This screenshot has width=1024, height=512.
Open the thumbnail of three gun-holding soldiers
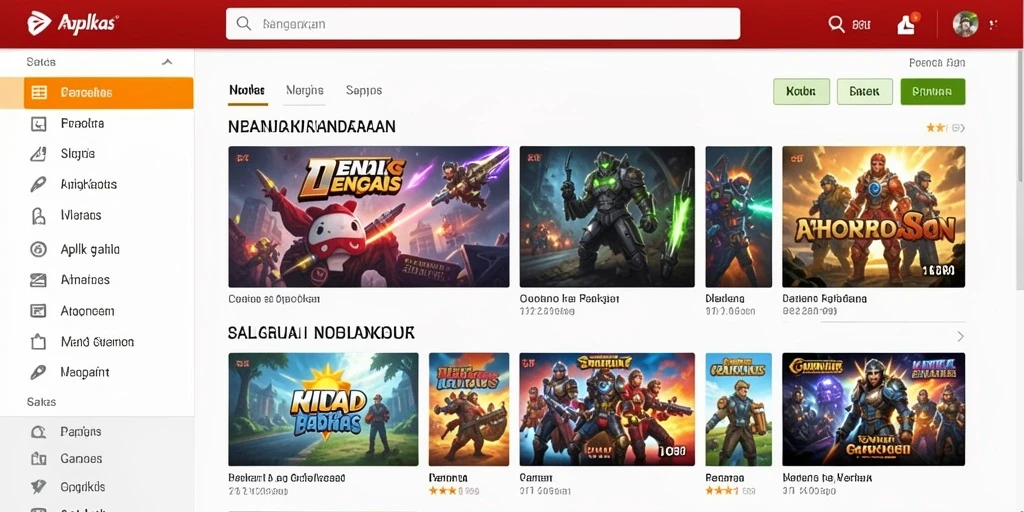pos(607,409)
